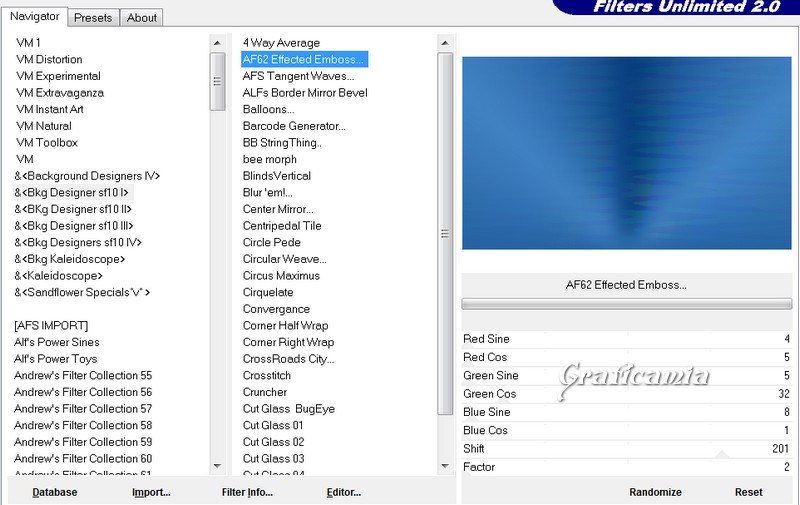800x505 pixels.
Task: Choose the 4 Way Average filter
Action: click(281, 43)
